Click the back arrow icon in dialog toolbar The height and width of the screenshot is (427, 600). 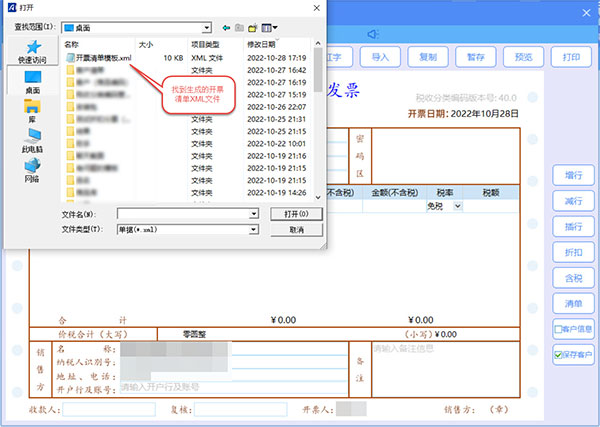[x=226, y=27]
